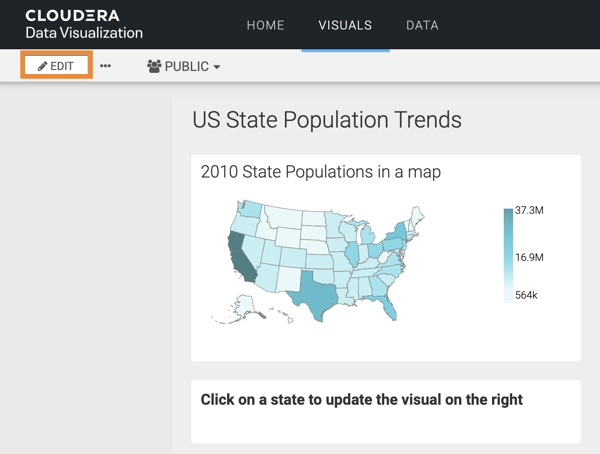The image size is (600, 454).
Task: Go to the HOME tab
Action: pyautogui.click(x=265, y=25)
